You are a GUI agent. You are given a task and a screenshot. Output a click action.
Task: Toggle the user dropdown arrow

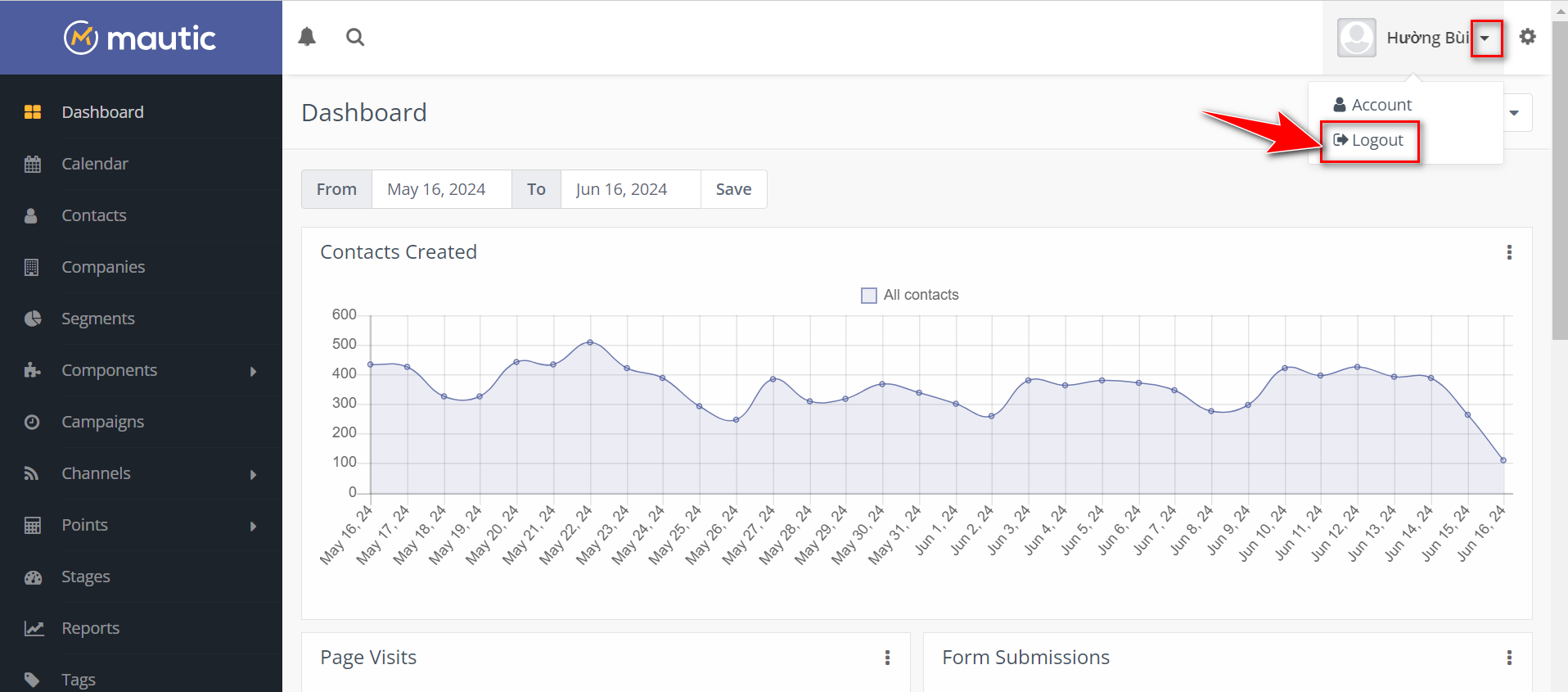1485,38
